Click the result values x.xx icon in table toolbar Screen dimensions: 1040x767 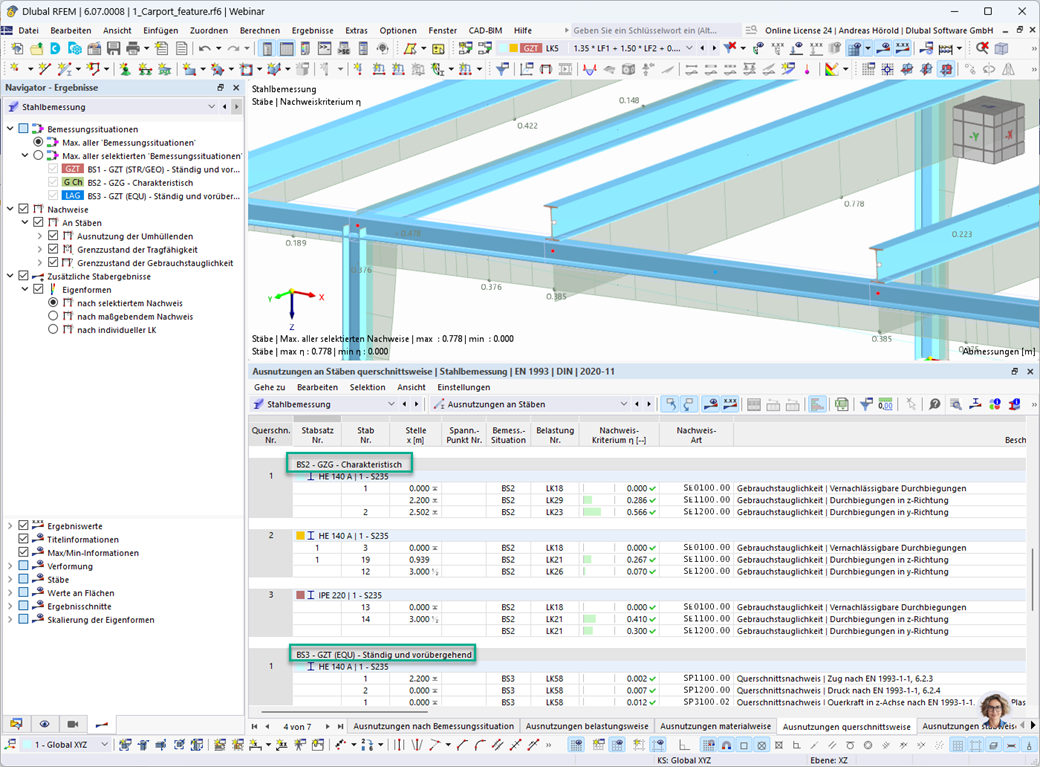click(730, 404)
